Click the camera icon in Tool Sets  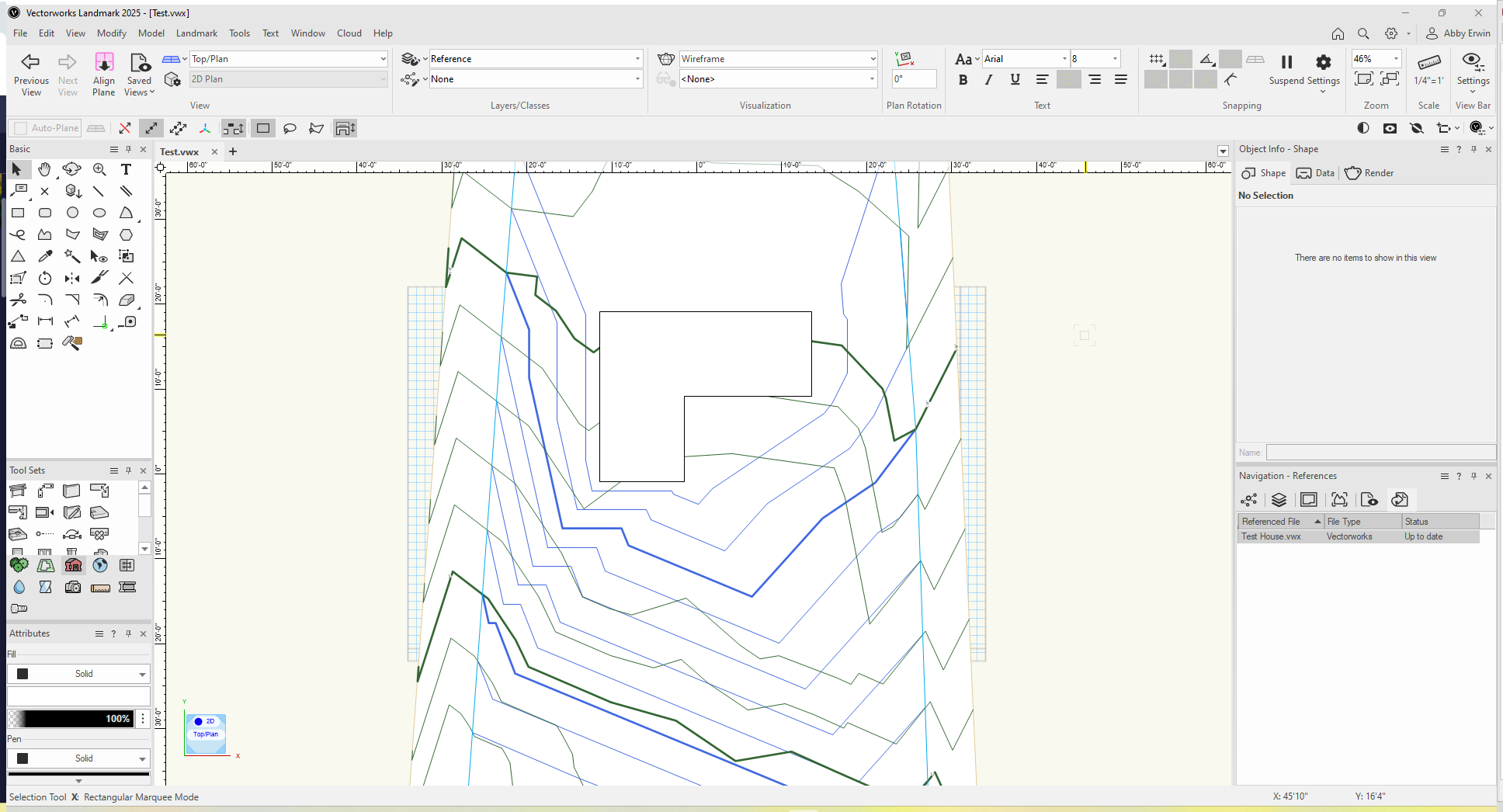pos(73,587)
